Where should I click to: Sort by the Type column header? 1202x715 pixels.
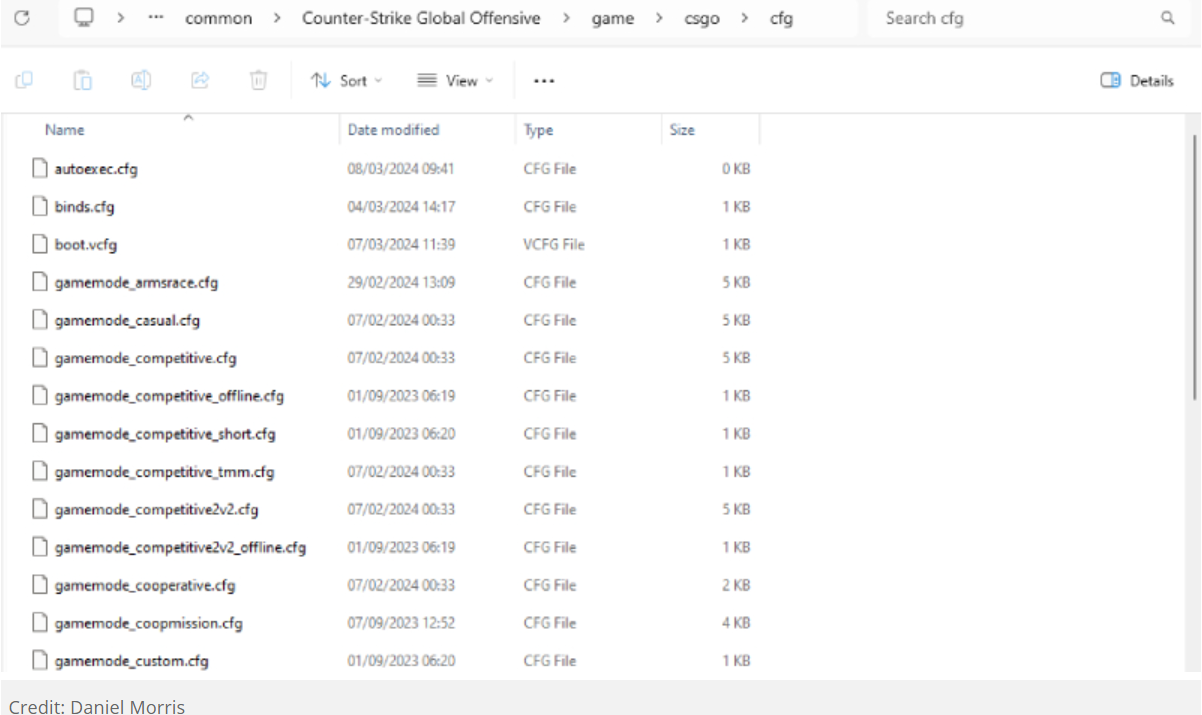tap(538, 130)
